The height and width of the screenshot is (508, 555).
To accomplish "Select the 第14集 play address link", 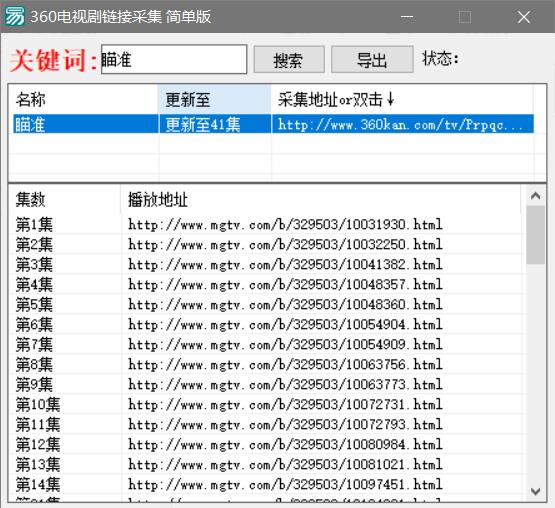I will (x=285, y=484).
